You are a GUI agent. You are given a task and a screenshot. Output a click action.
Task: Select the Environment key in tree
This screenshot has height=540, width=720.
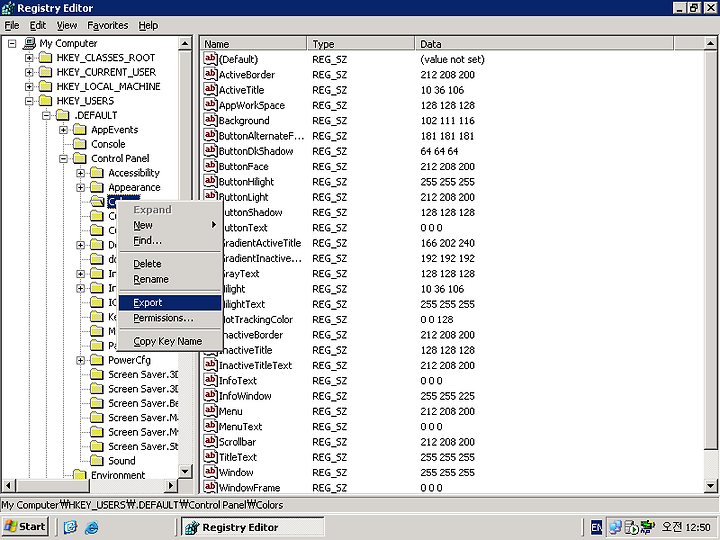(x=118, y=475)
